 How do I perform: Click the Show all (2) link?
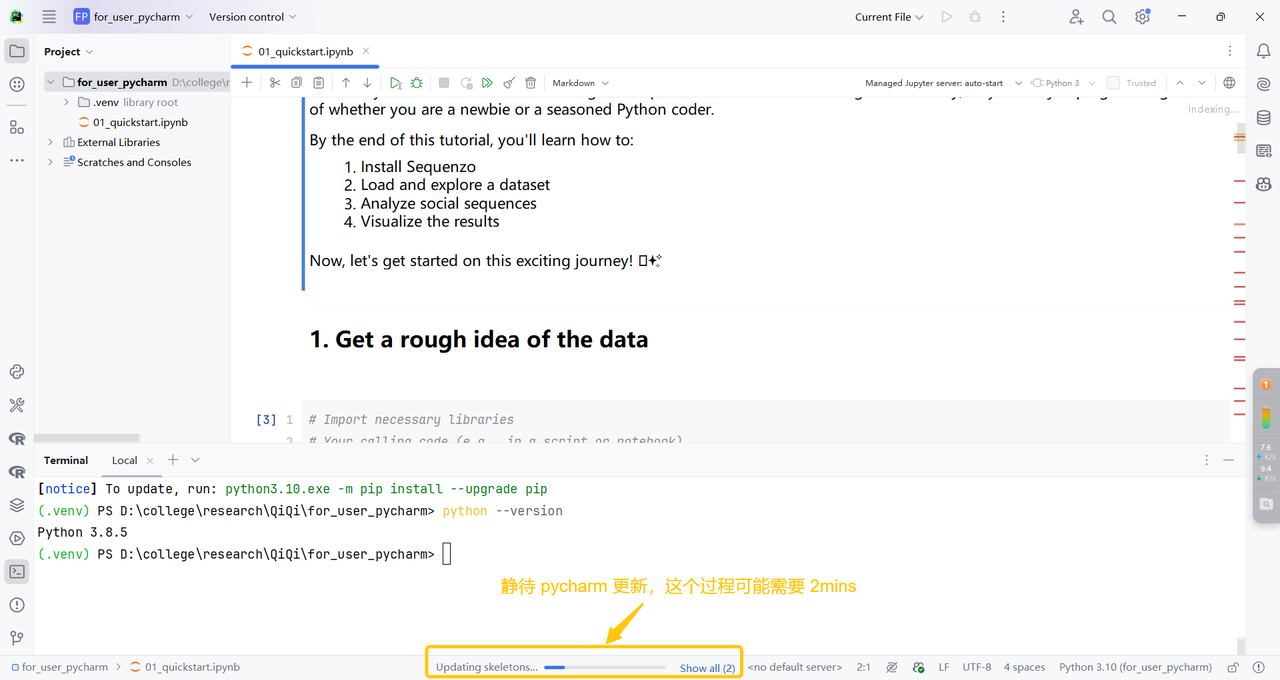(x=707, y=668)
